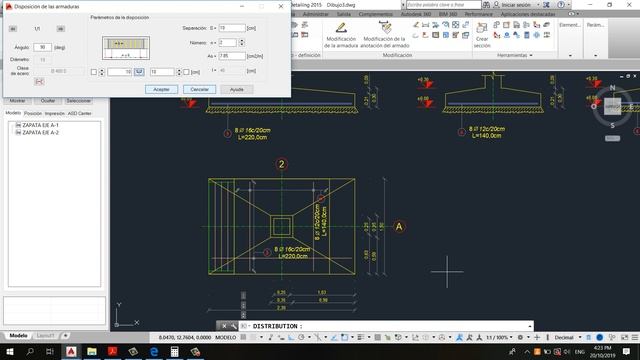Click the armadura distribution preview diagram

126,48
